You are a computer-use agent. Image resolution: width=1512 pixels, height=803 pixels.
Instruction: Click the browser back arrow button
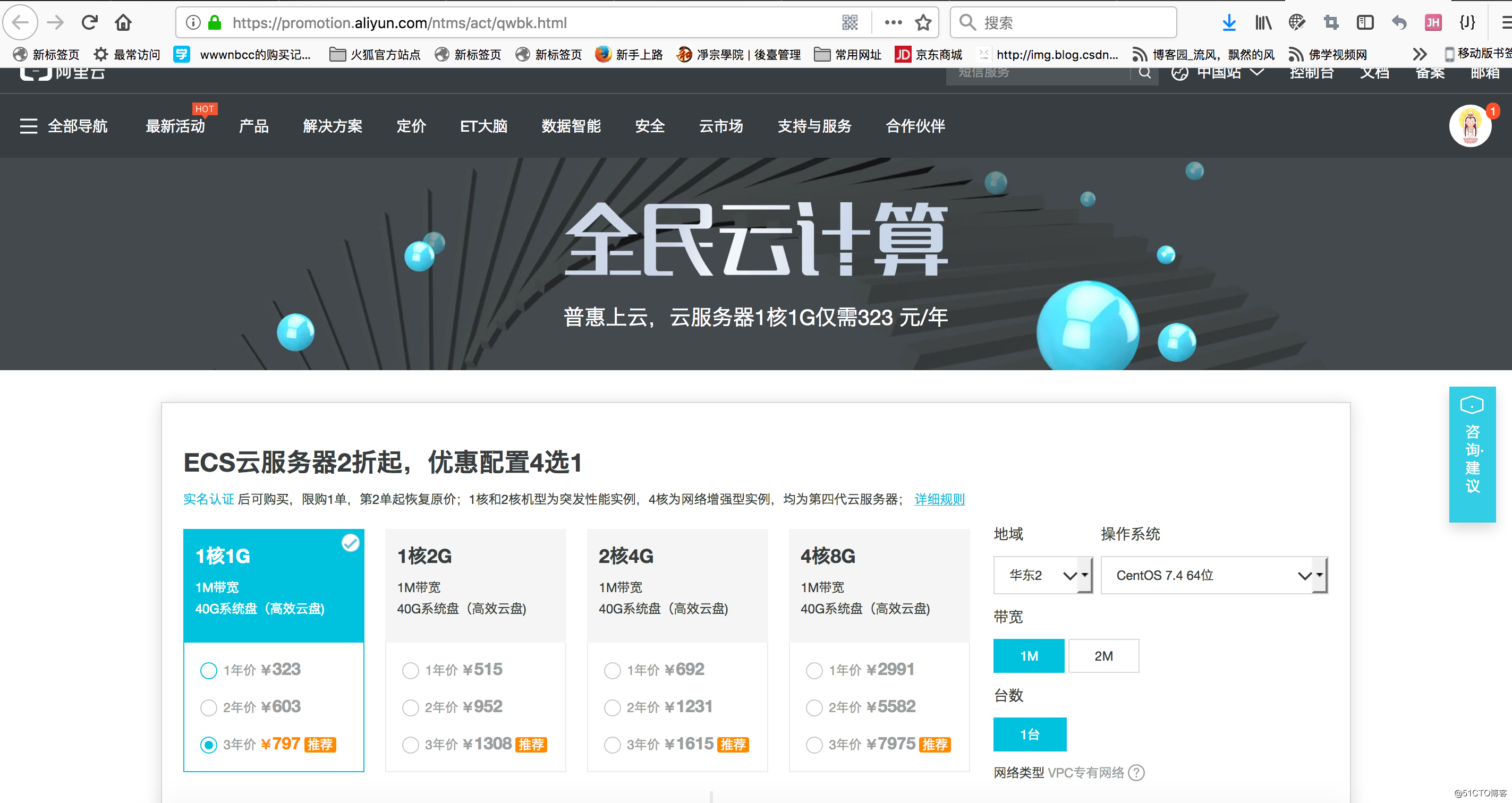click(x=21, y=23)
